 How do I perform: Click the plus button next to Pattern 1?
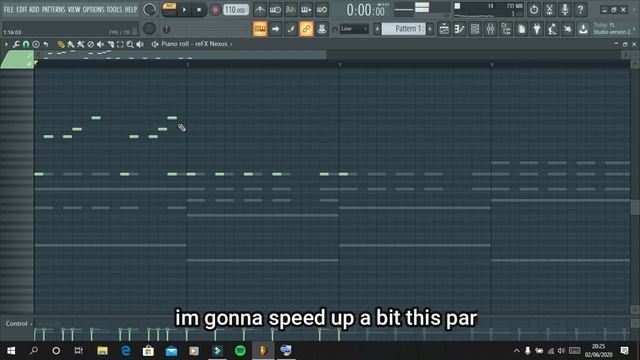pos(430,29)
